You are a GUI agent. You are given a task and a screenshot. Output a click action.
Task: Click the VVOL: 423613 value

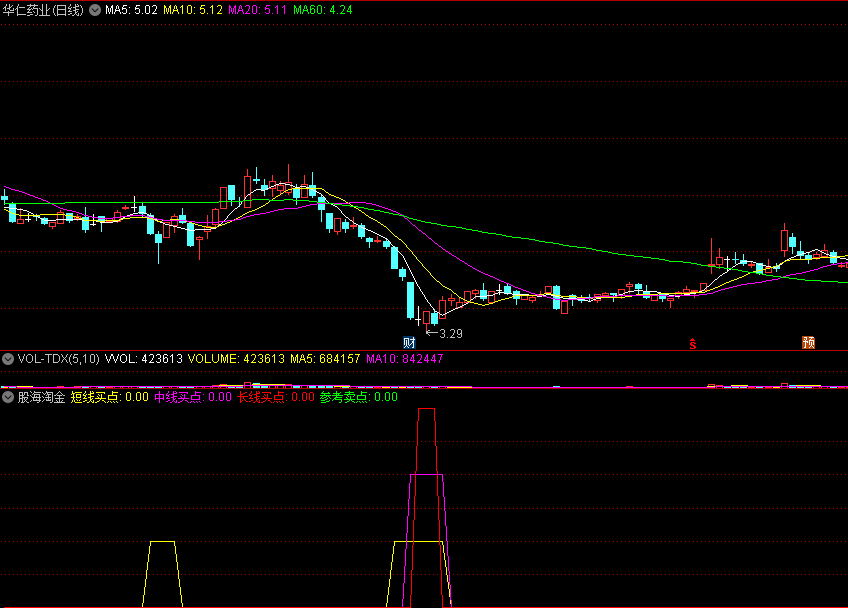pyautogui.click(x=144, y=359)
